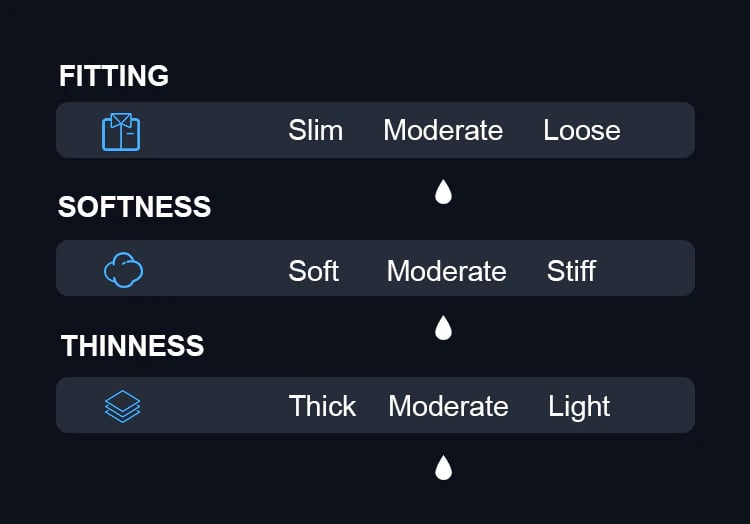Select the Thick option
Image resolution: width=750 pixels, height=524 pixels.
(x=322, y=406)
